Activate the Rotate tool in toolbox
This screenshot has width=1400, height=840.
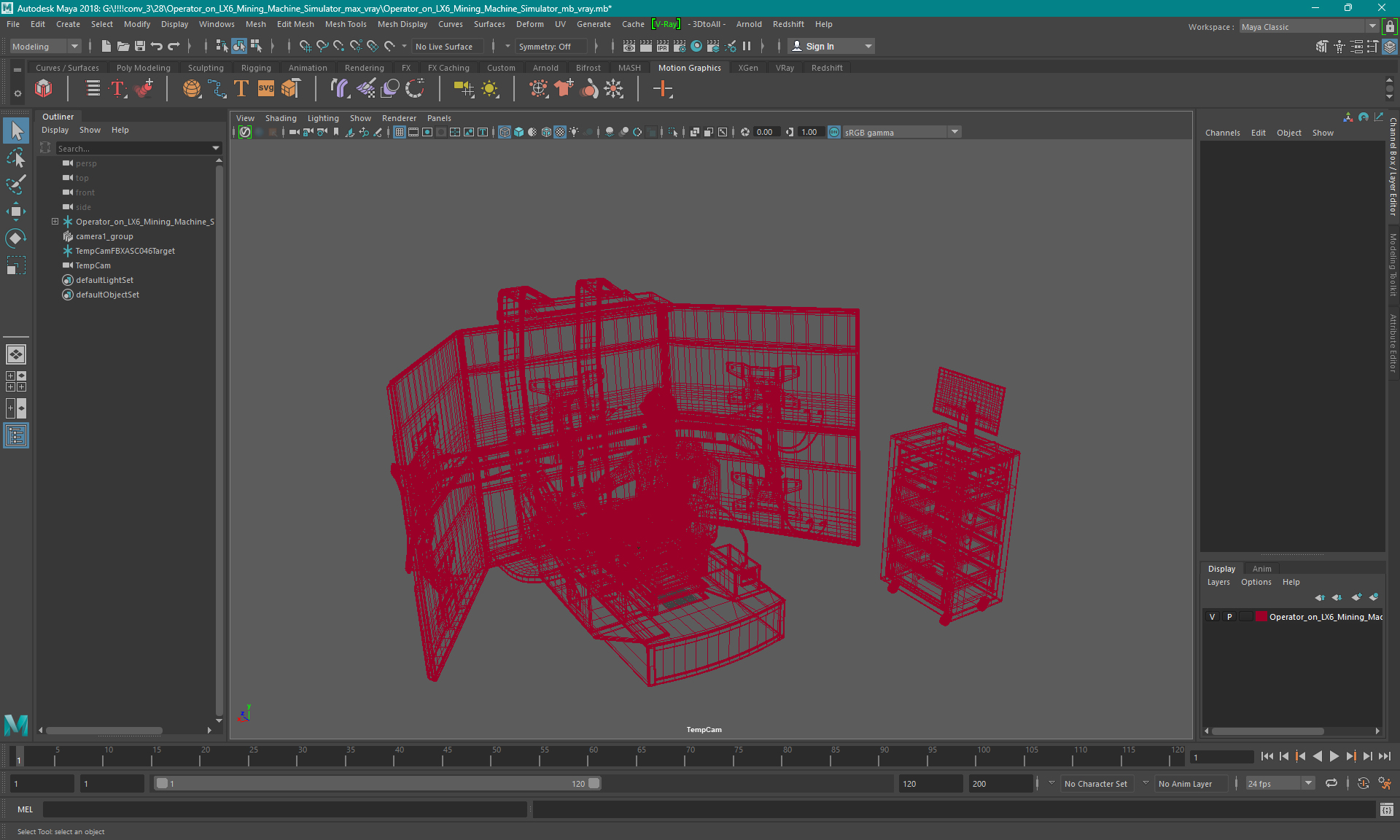coord(16,238)
